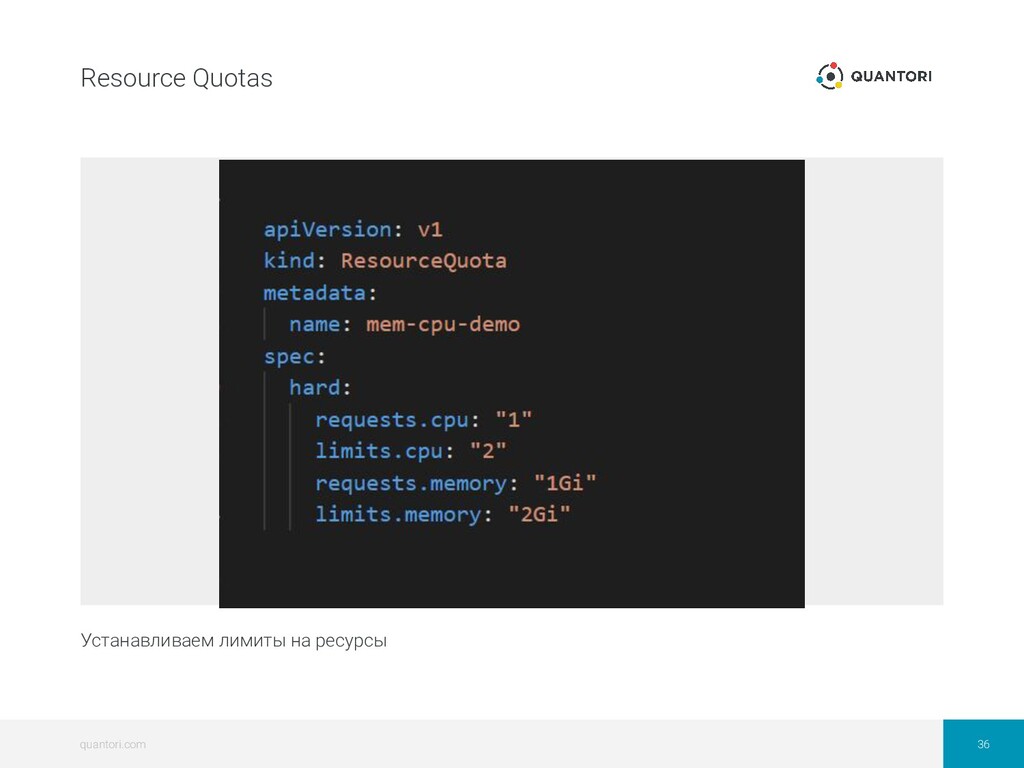Click the 'limits.cpu' key
This screenshot has width=1024, height=768.
pos(379,451)
